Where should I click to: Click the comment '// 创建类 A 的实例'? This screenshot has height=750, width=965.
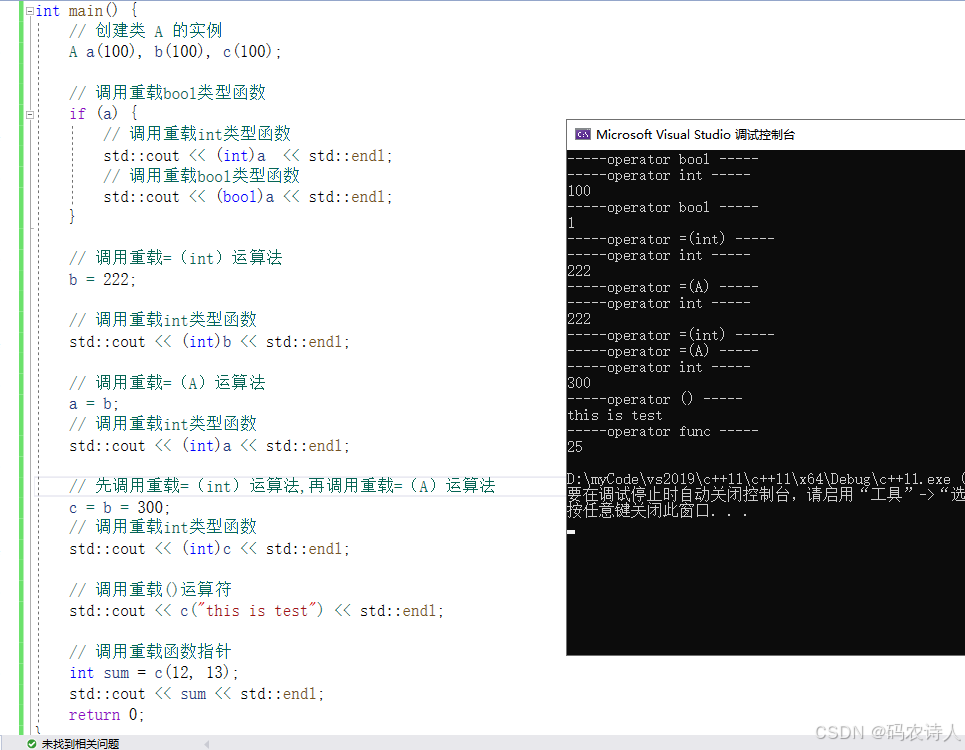click(145, 31)
